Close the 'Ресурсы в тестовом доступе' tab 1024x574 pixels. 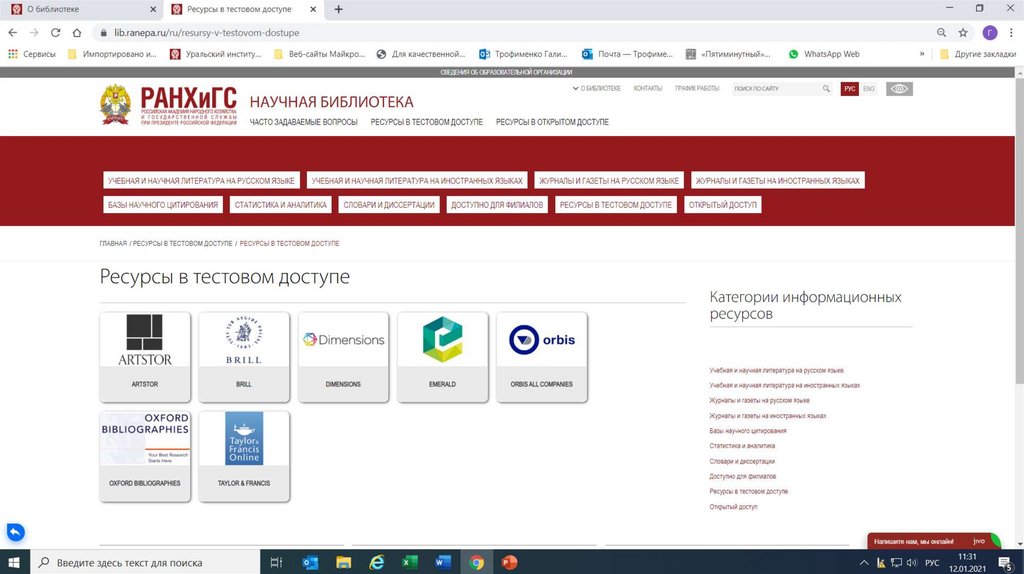pos(313,9)
